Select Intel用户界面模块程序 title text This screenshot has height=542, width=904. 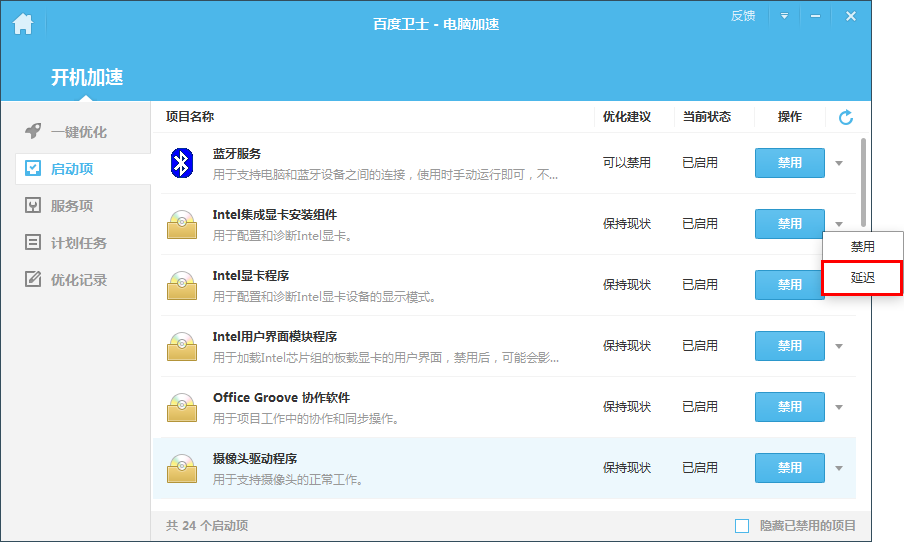point(274,337)
